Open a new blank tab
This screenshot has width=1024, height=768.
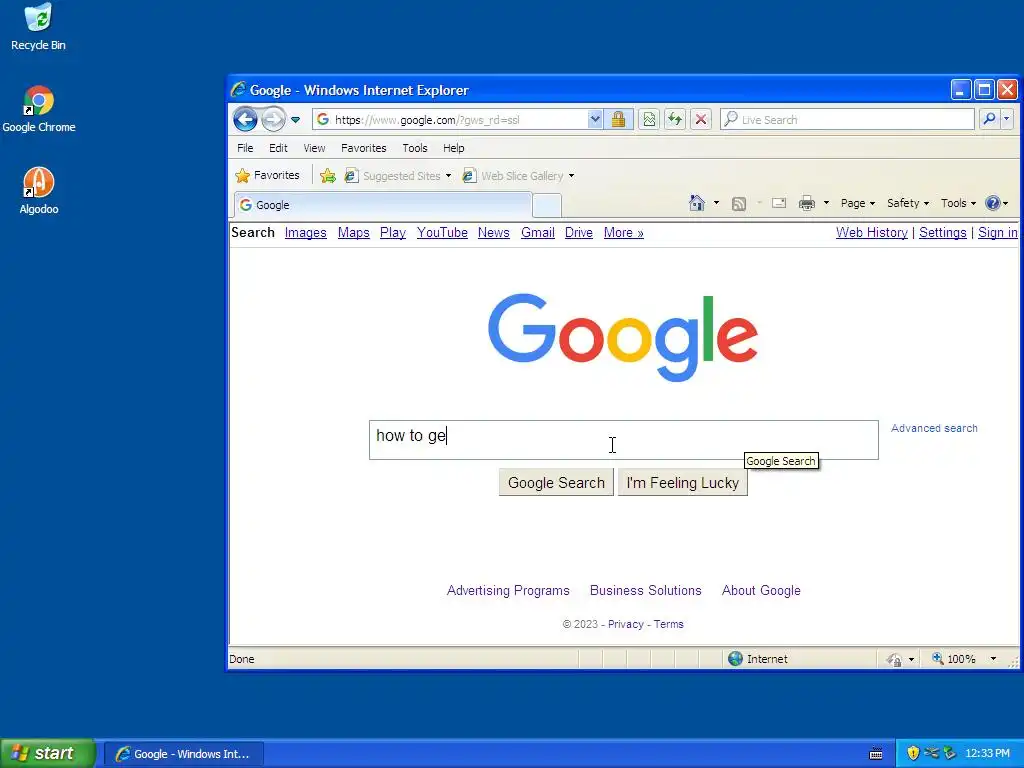pos(547,206)
